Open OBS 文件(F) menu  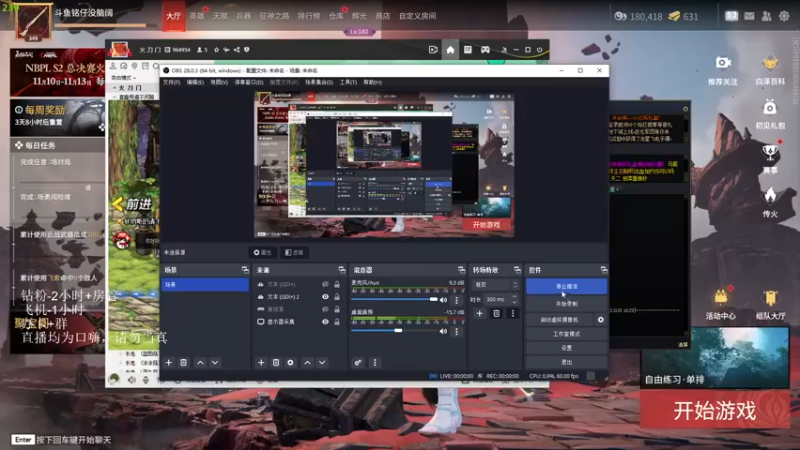[171, 82]
